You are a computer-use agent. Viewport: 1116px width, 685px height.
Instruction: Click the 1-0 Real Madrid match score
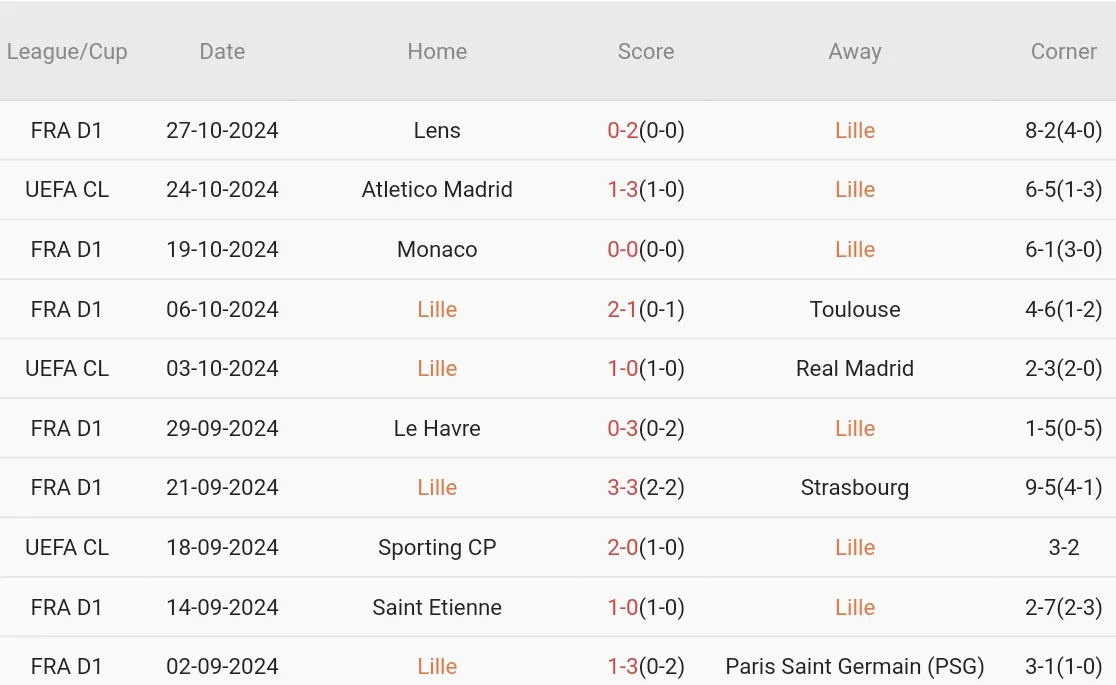[622, 368]
